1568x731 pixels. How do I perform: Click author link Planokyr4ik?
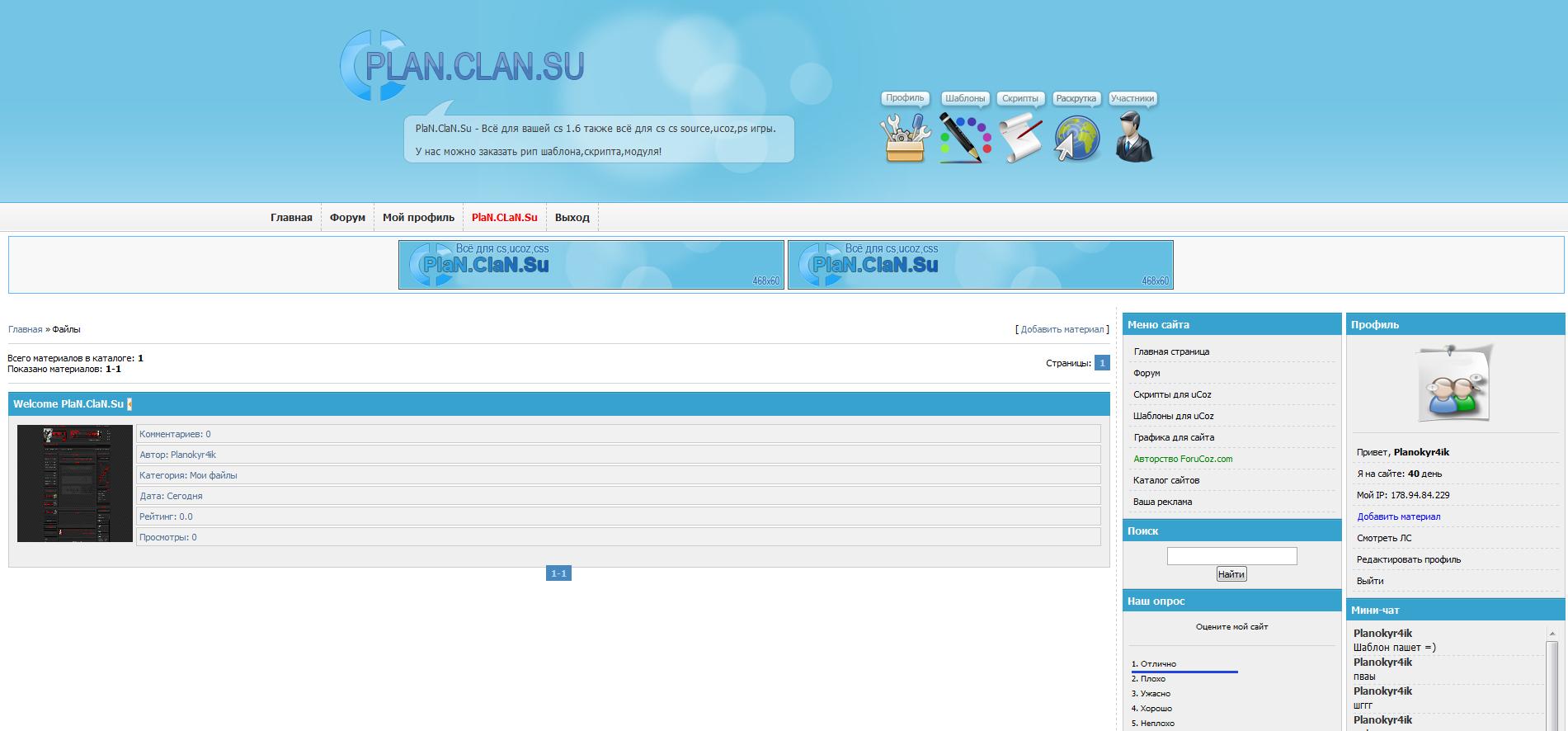coord(193,455)
